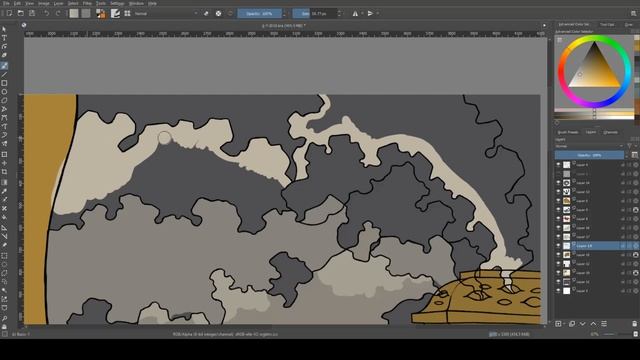Select the Text tool in toolbox
This screenshot has width=640, height=360.
click(x=4, y=38)
